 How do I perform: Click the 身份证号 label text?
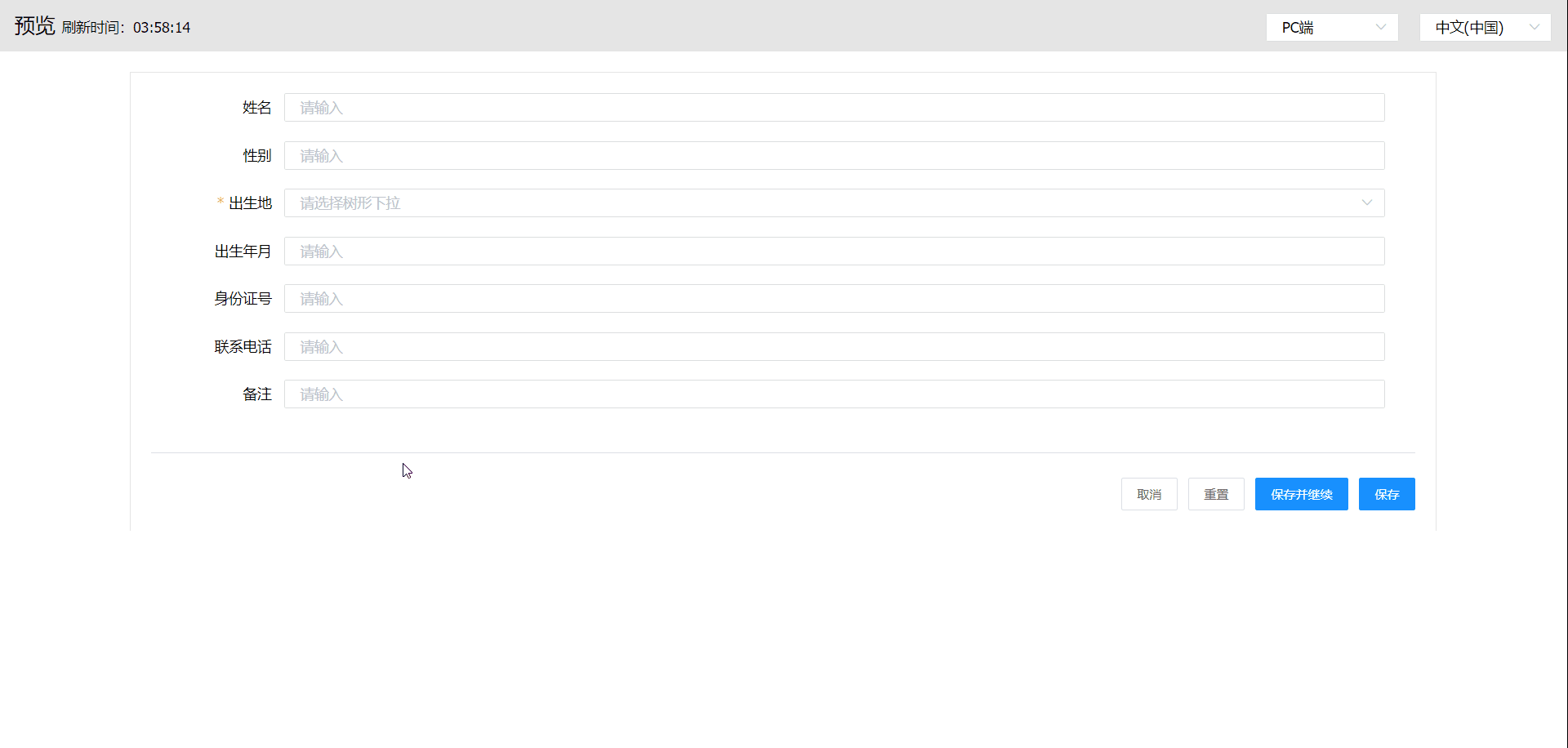243,299
